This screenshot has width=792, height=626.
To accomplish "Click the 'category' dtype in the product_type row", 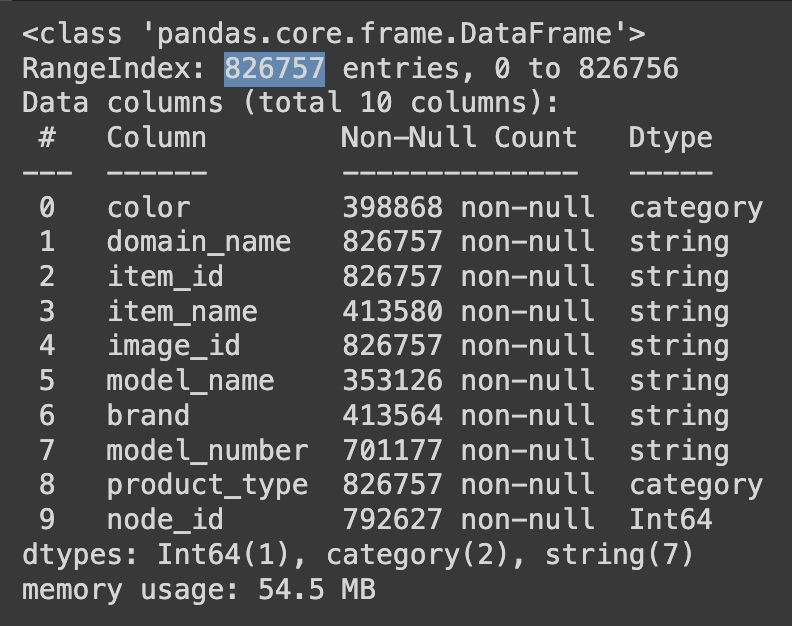I will pos(696,486).
